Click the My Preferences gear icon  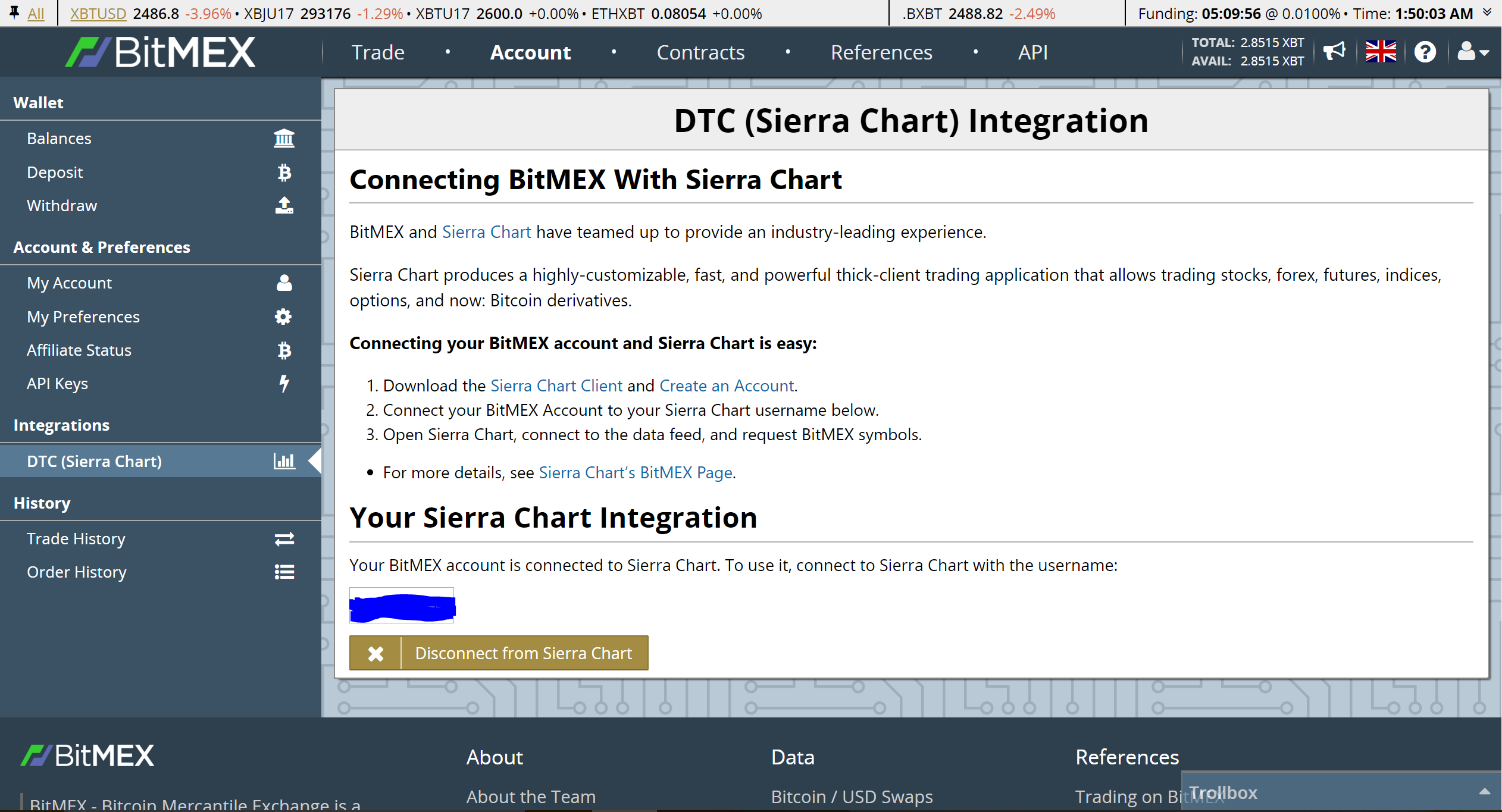pos(283,316)
